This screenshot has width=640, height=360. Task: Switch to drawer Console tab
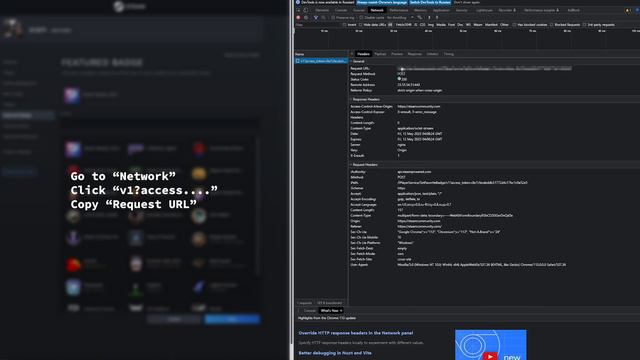[310, 311]
